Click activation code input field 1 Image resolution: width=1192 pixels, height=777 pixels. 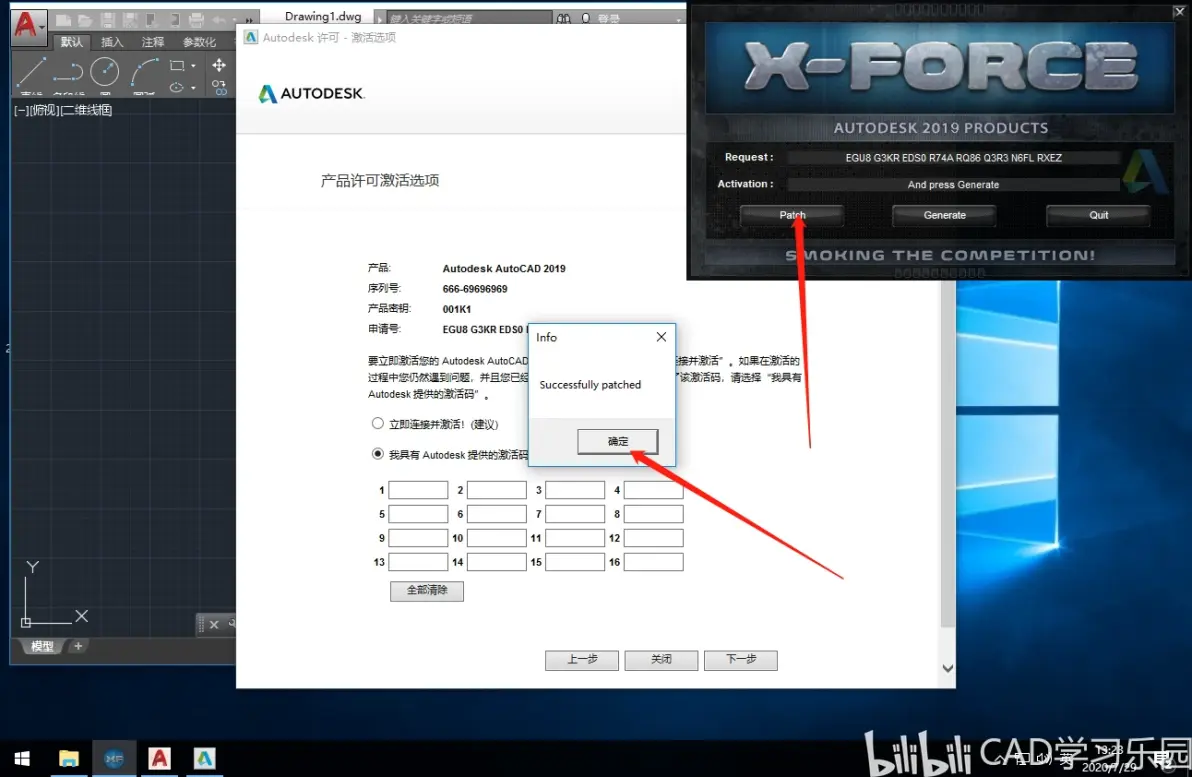418,490
